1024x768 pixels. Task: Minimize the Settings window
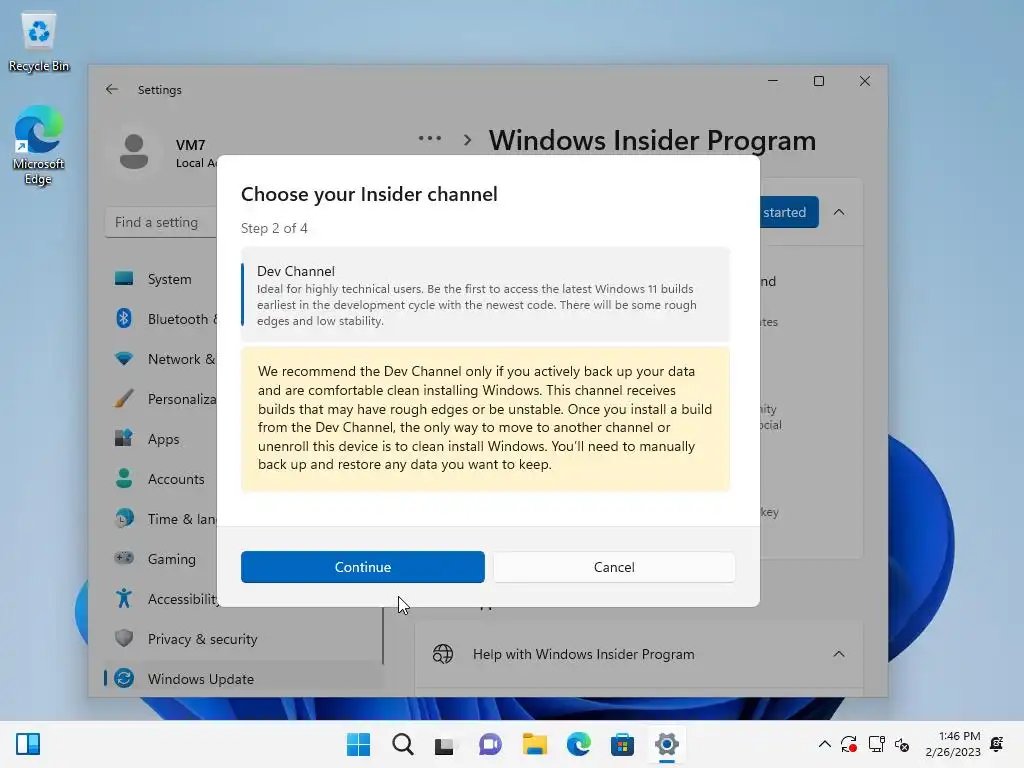tap(773, 81)
